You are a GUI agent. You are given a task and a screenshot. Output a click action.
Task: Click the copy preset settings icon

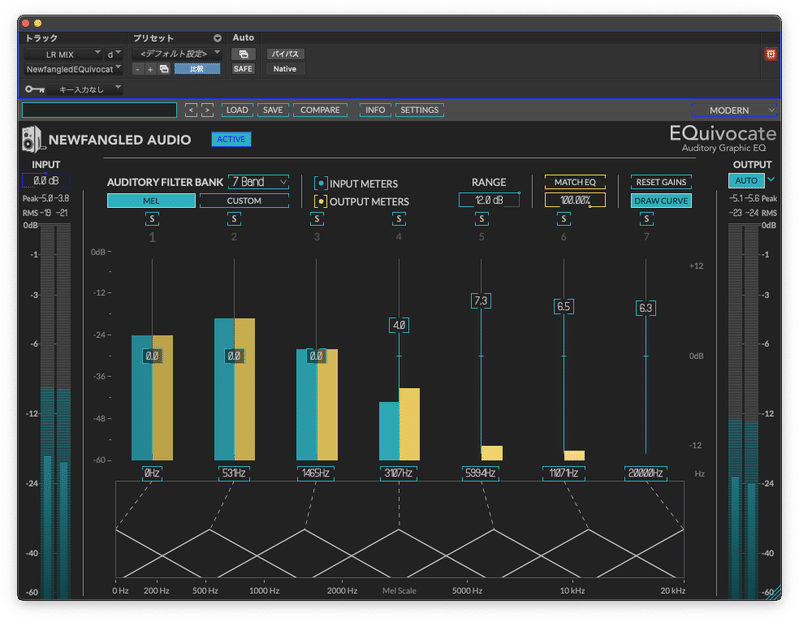coord(164,69)
